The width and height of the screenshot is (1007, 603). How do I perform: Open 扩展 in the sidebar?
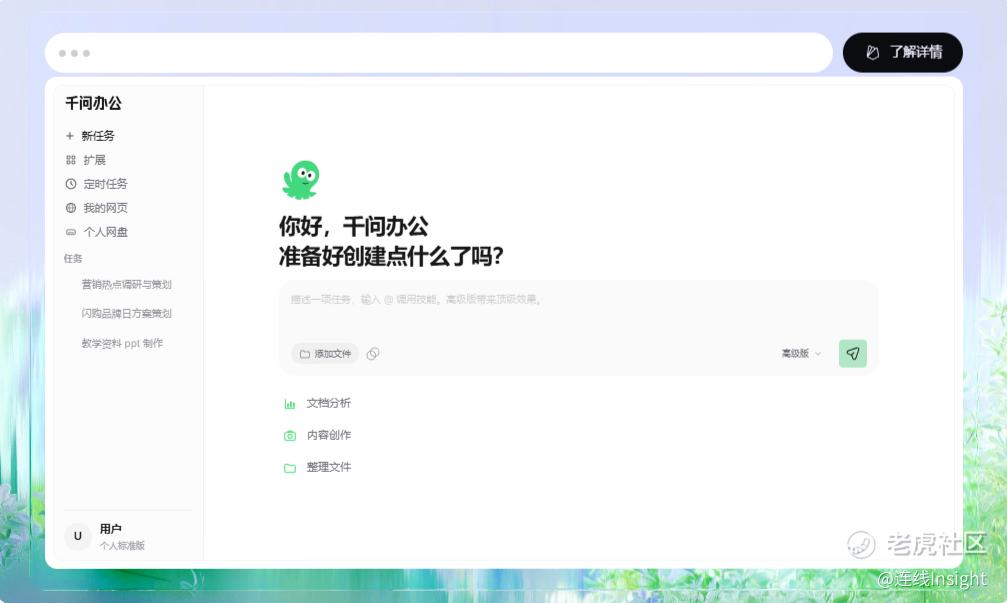pyautogui.click(x=94, y=160)
